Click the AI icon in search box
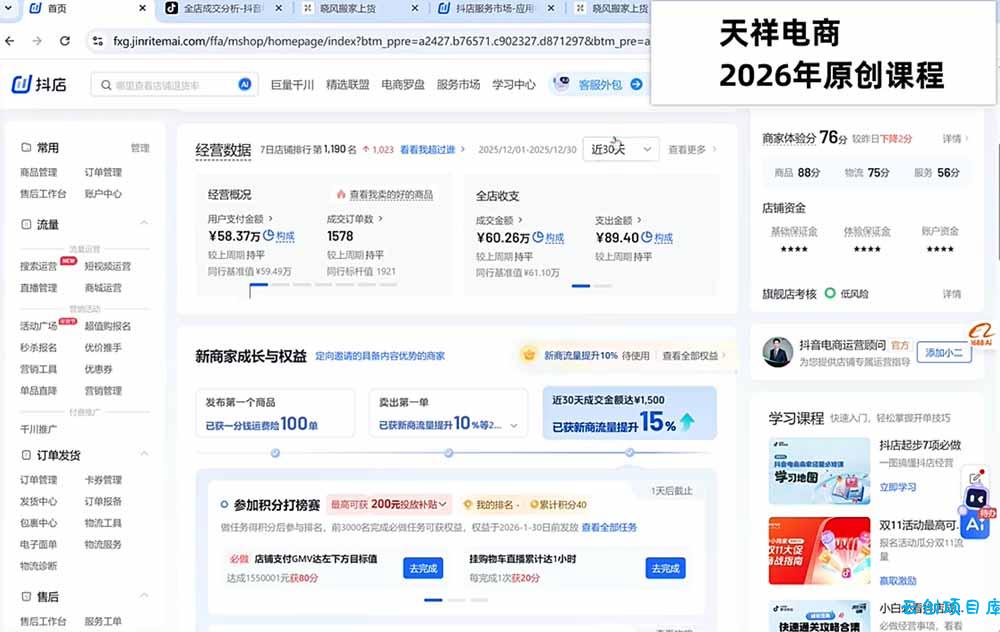The width and height of the screenshot is (1000, 632). tap(245, 84)
